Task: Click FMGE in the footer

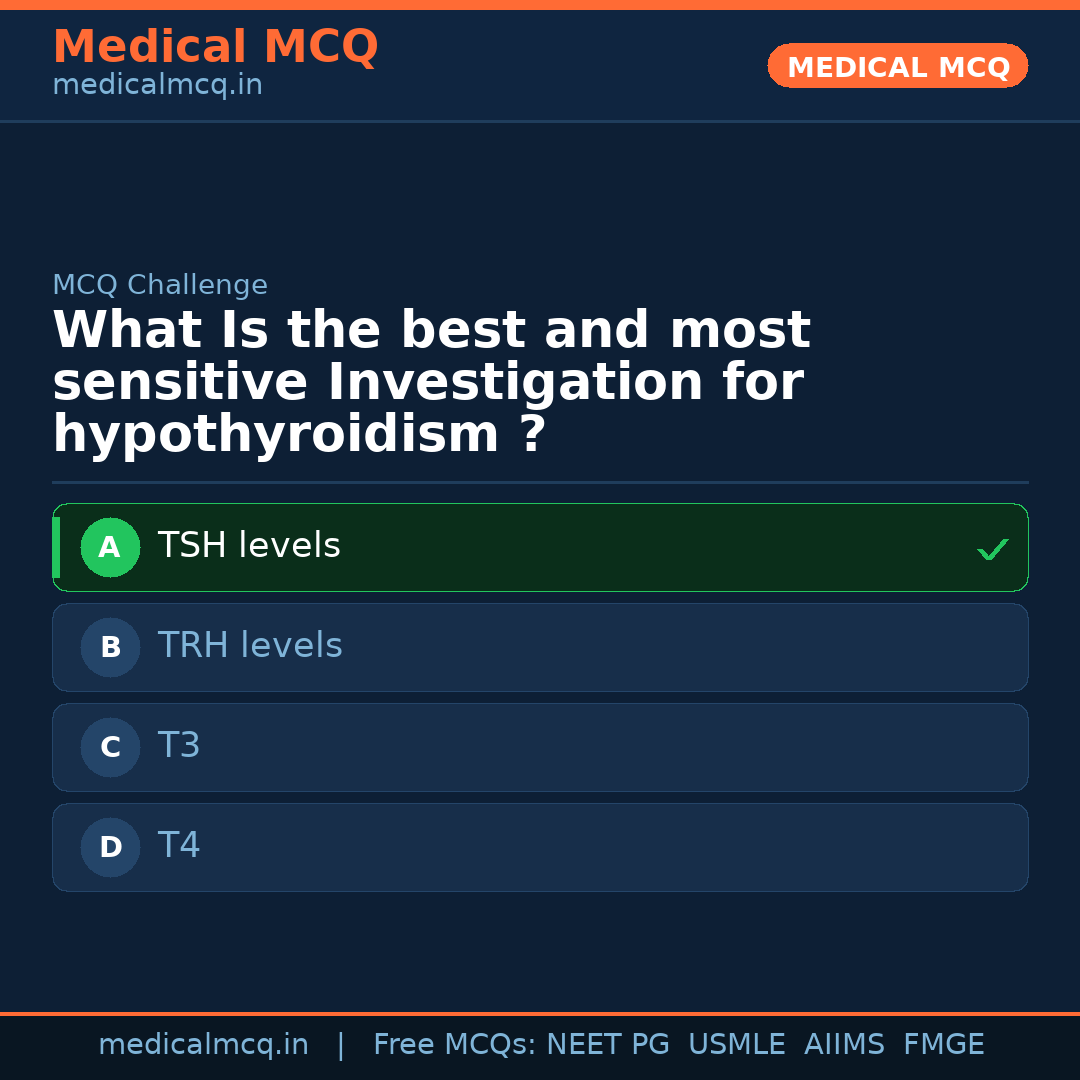Action: (943, 1045)
